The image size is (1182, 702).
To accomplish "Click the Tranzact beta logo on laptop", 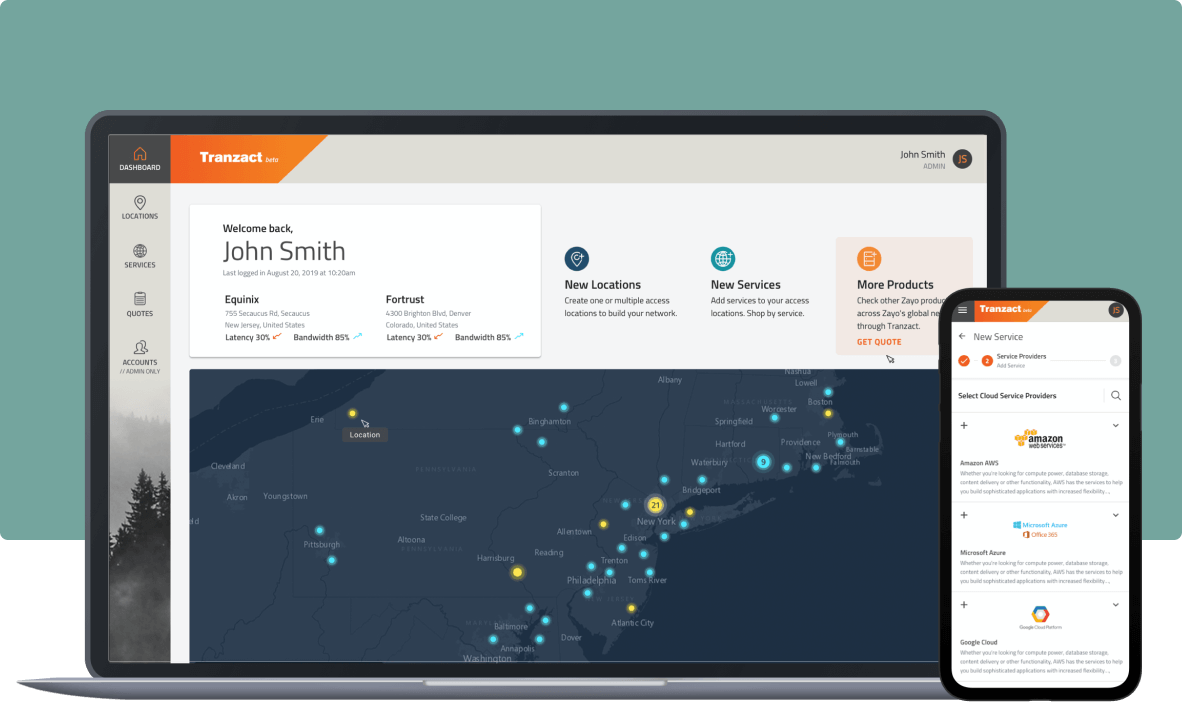I will point(238,158).
